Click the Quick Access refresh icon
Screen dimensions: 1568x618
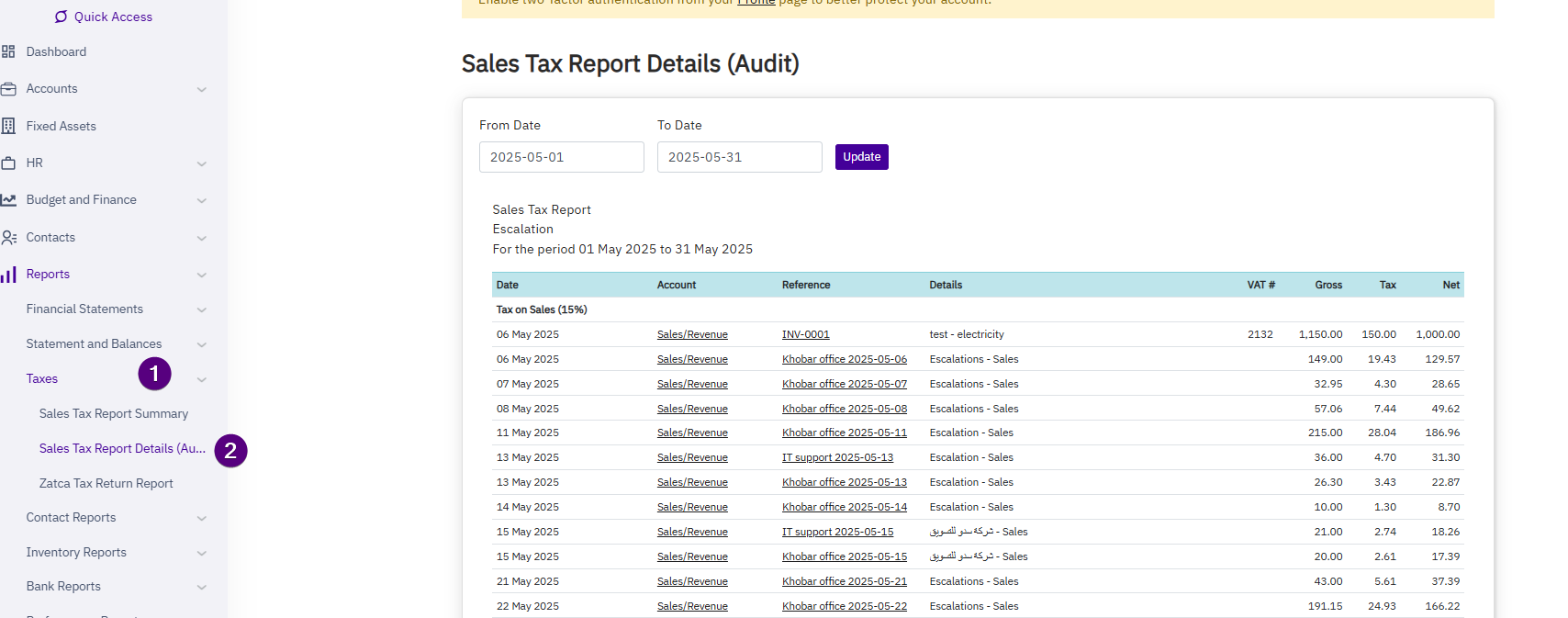[61, 17]
